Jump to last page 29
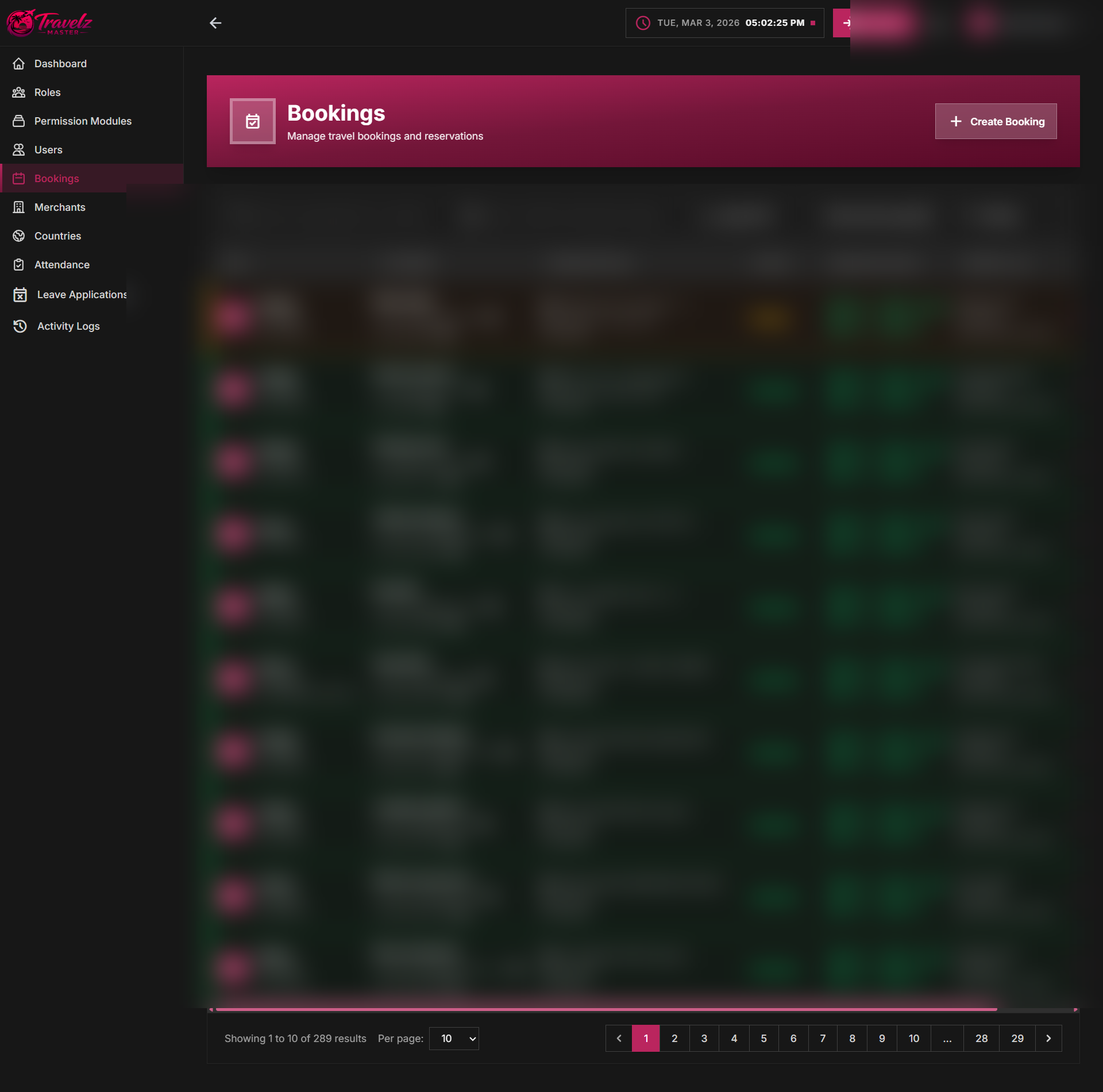Image resolution: width=1103 pixels, height=1092 pixels. tap(1017, 1039)
